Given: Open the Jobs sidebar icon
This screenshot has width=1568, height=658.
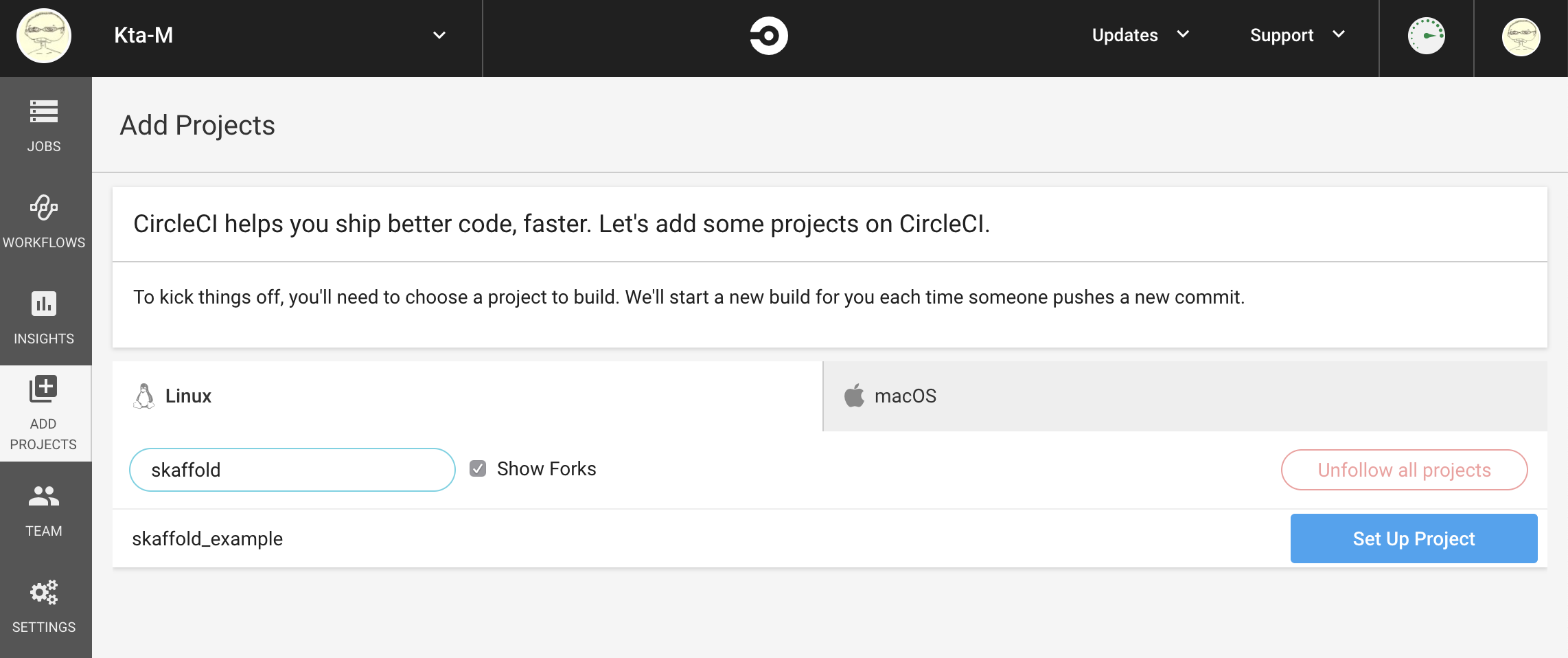Looking at the screenshot, I should click(44, 112).
